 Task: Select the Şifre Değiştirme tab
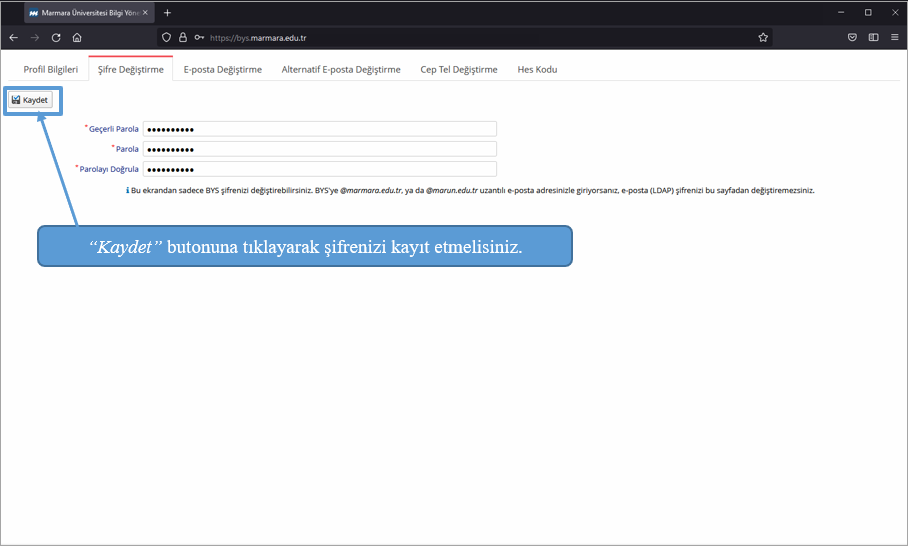pyautogui.click(x=131, y=69)
